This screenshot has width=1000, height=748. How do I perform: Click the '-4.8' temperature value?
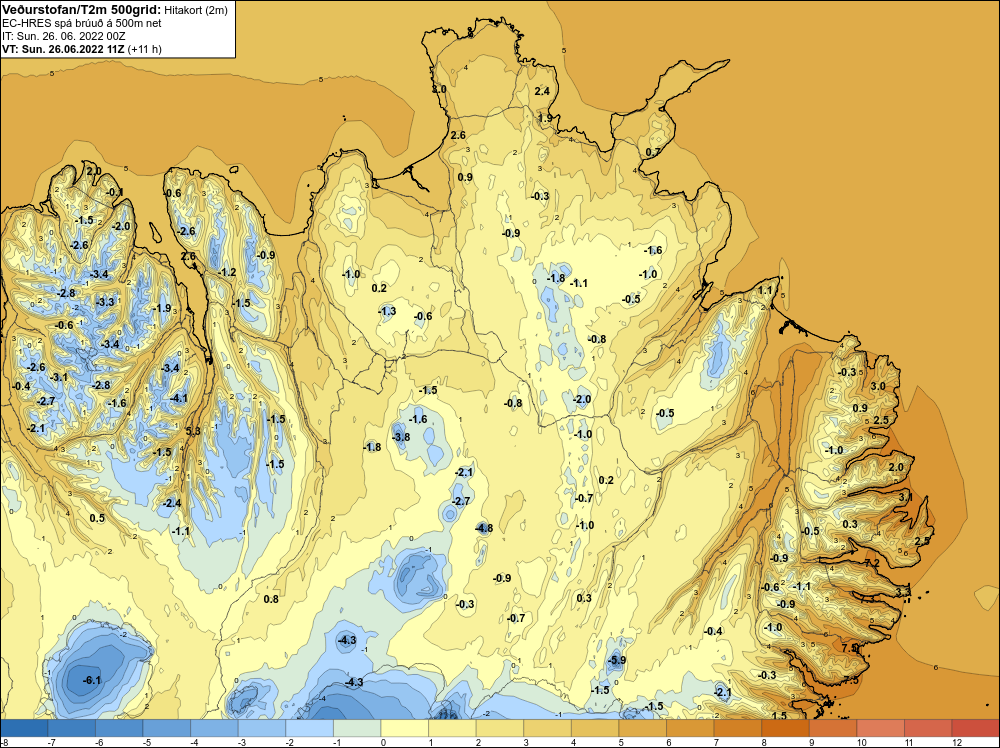(484, 528)
